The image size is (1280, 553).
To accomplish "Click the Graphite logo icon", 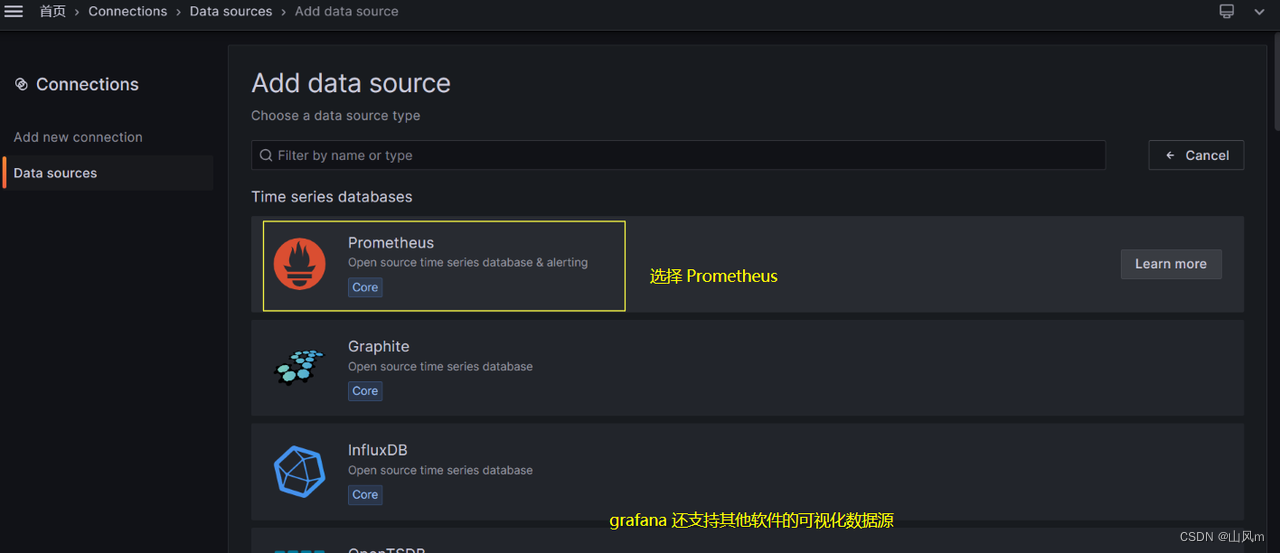I will [x=299, y=367].
